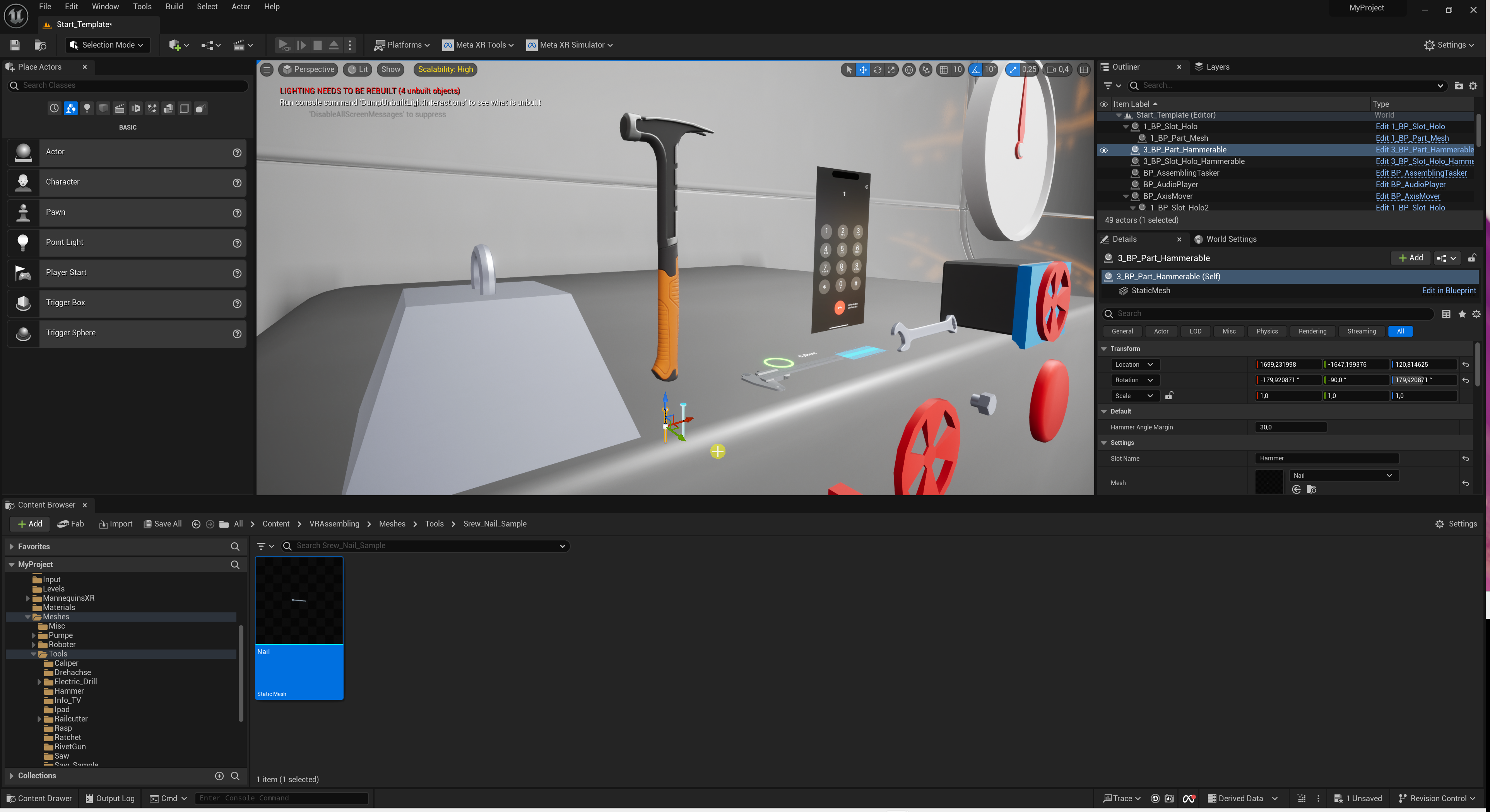Click the save current level icon
The height and width of the screenshot is (812, 1490).
click(15, 44)
